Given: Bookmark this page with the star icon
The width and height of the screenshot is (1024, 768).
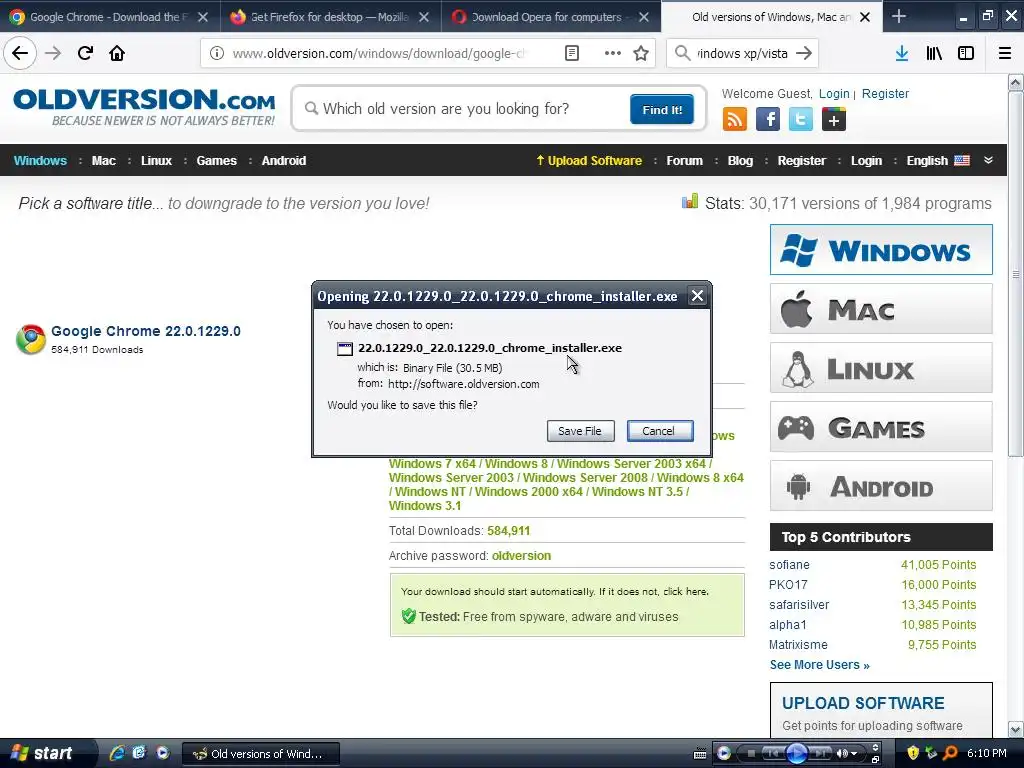Looking at the screenshot, I should pyautogui.click(x=641, y=54).
